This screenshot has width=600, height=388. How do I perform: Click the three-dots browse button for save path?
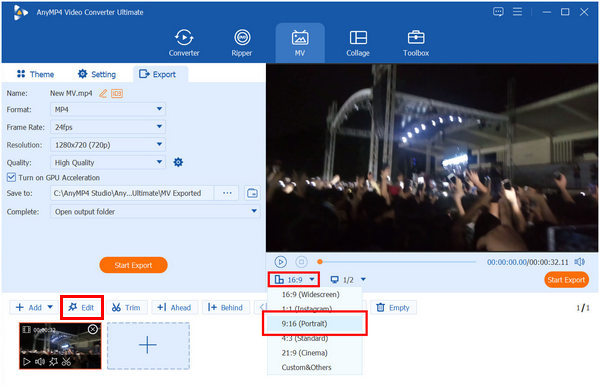coord(227,193)
